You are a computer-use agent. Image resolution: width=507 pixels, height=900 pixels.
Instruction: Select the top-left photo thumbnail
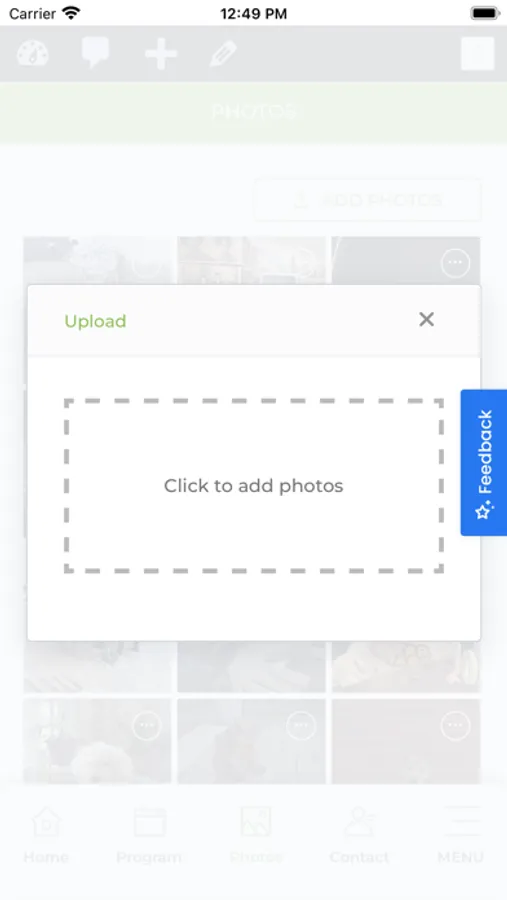98,261
